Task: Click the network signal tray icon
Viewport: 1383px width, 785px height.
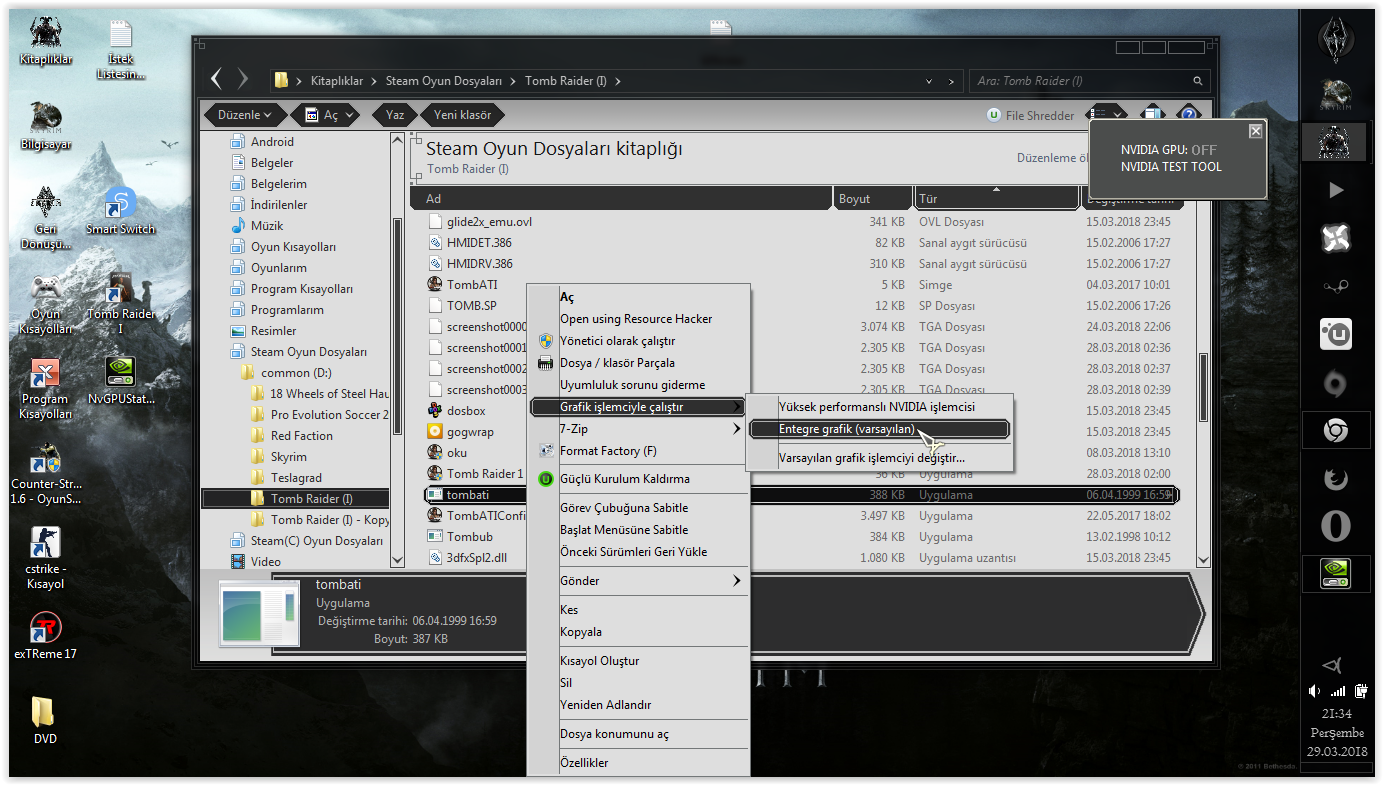Action: click(1337, 690)
